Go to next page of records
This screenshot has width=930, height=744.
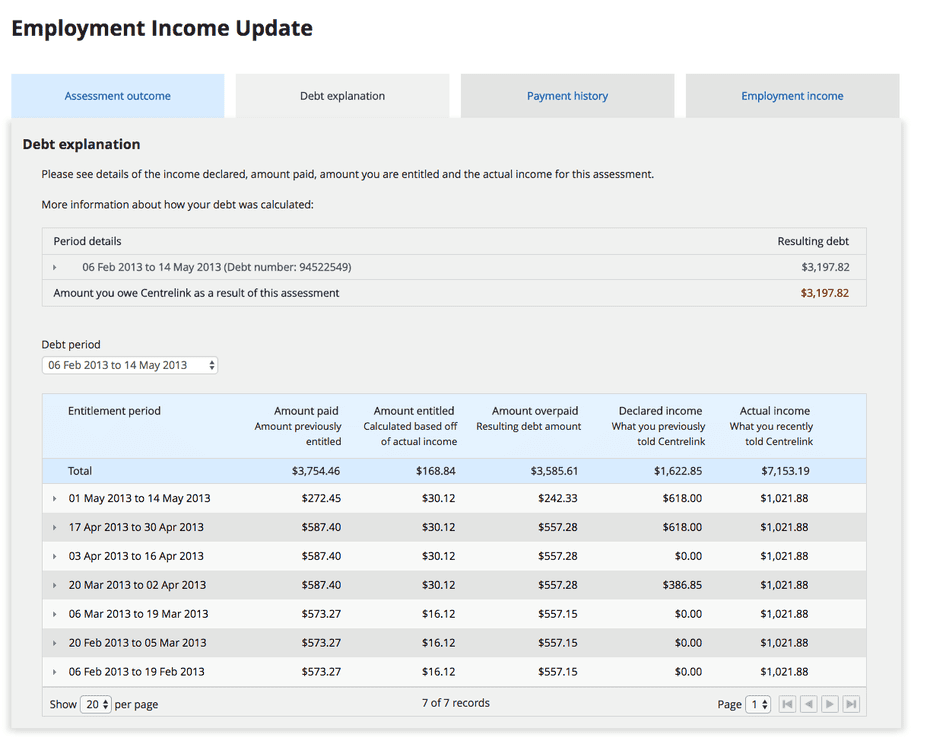[830, 704]
